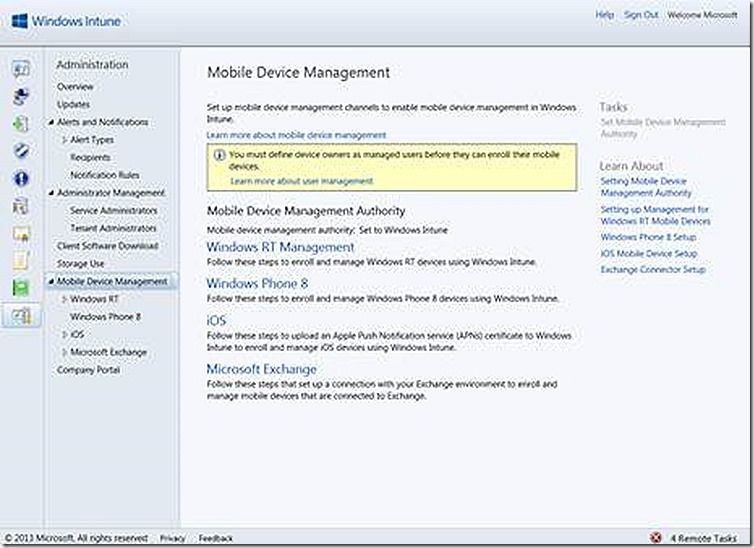
Task: Expand the iOS tree node
Action: click(64, 335)
